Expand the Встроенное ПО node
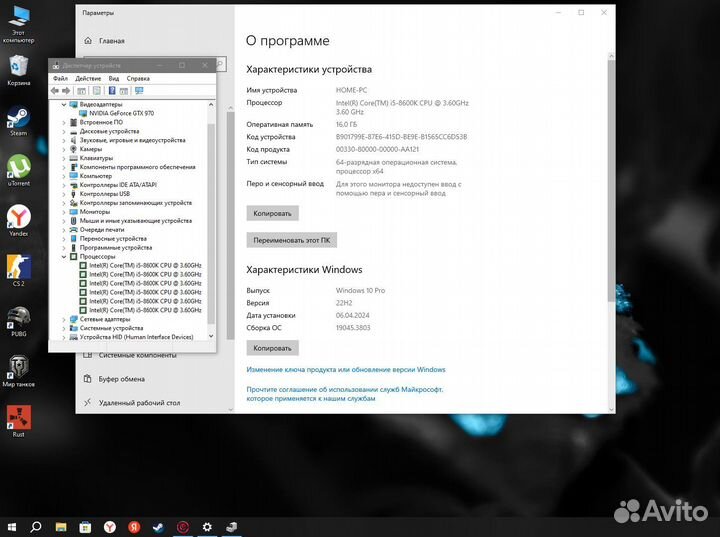The width and height of the screenshot is (720, 537). pyautogui.click(x=64, y=123)
